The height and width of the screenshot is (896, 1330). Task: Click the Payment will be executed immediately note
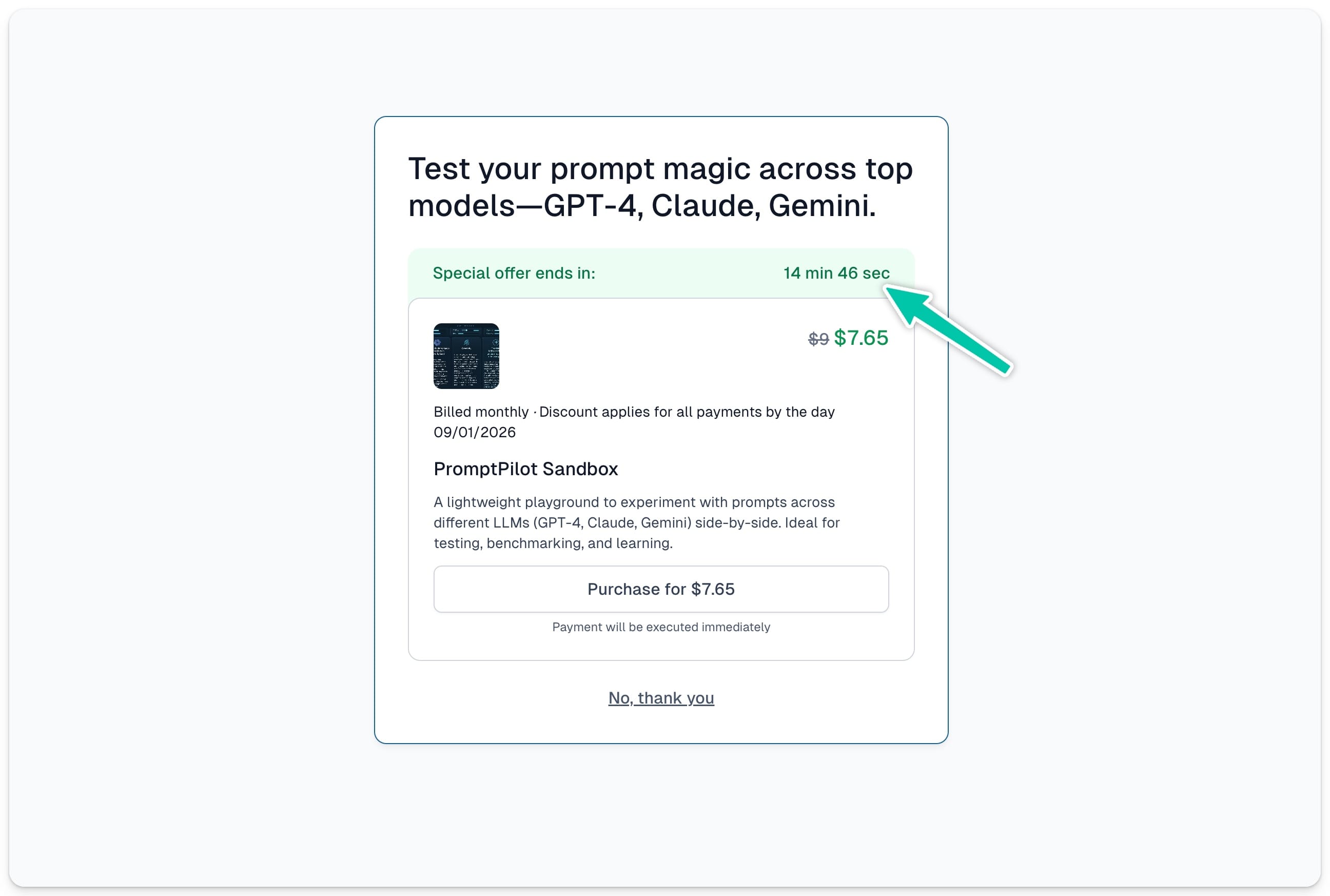click(x=661, y=627)
